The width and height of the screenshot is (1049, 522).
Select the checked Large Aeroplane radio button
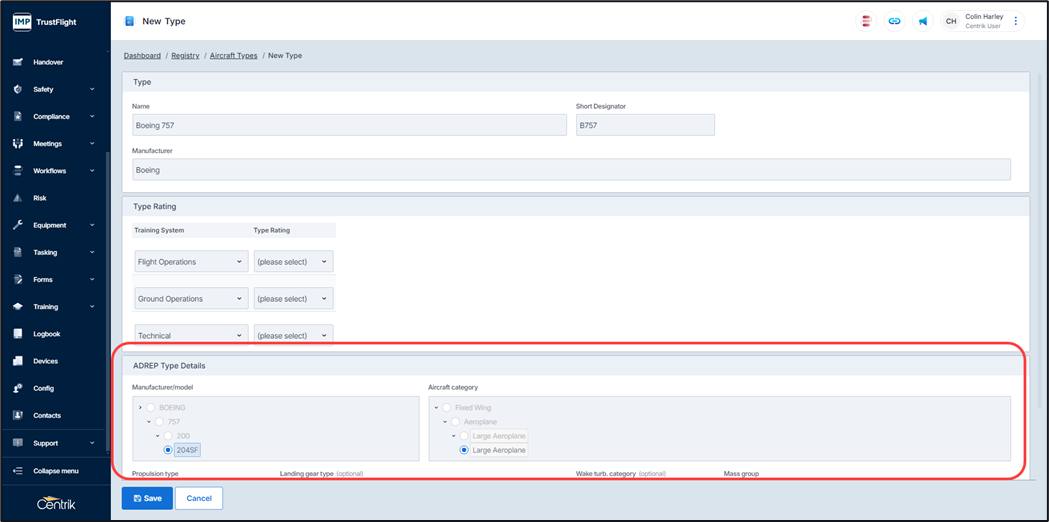pos(464,450)
